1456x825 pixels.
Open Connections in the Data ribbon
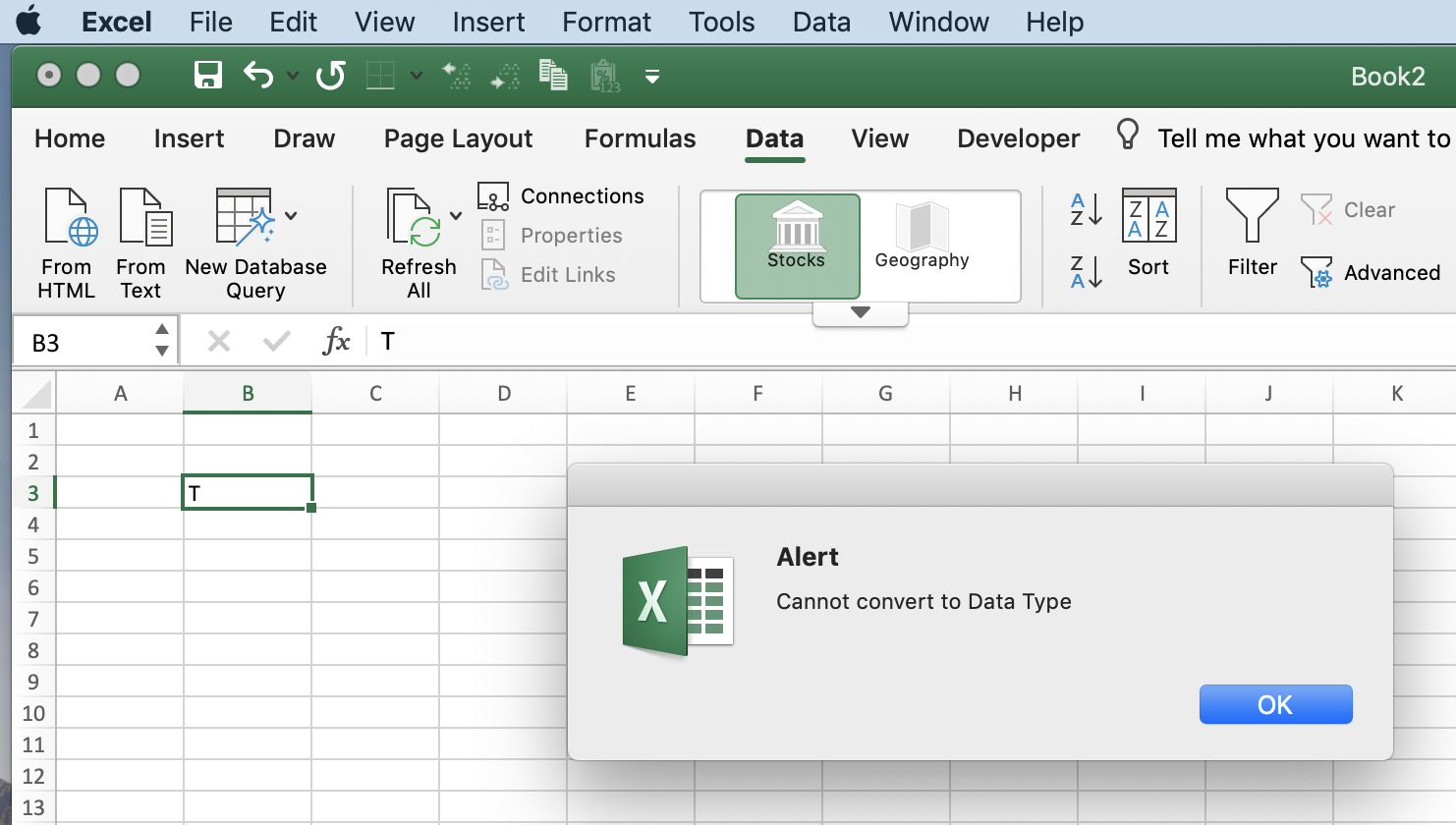561,196
